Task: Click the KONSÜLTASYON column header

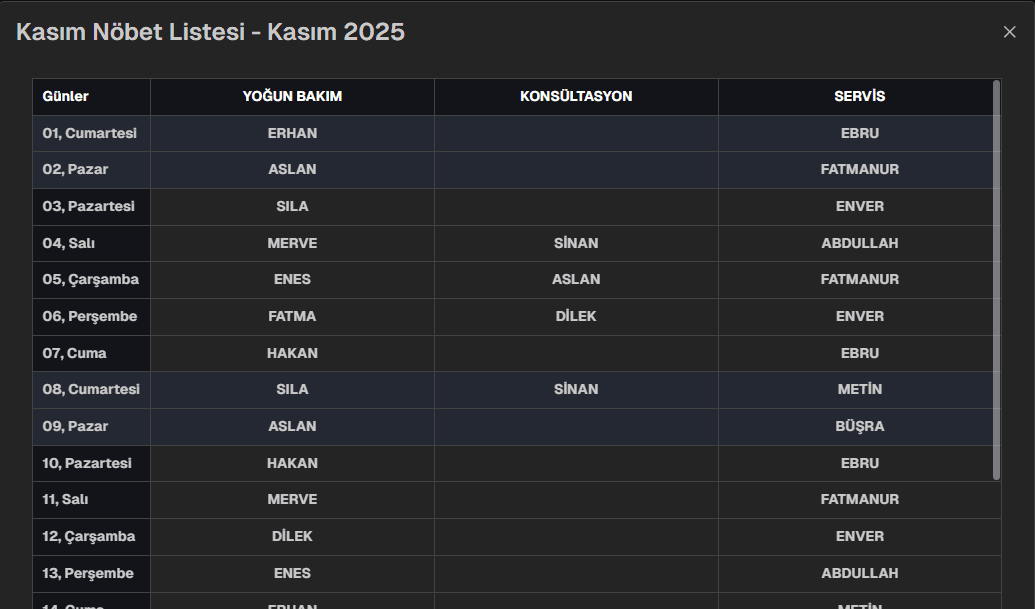Action: click(x=576, y=97)
